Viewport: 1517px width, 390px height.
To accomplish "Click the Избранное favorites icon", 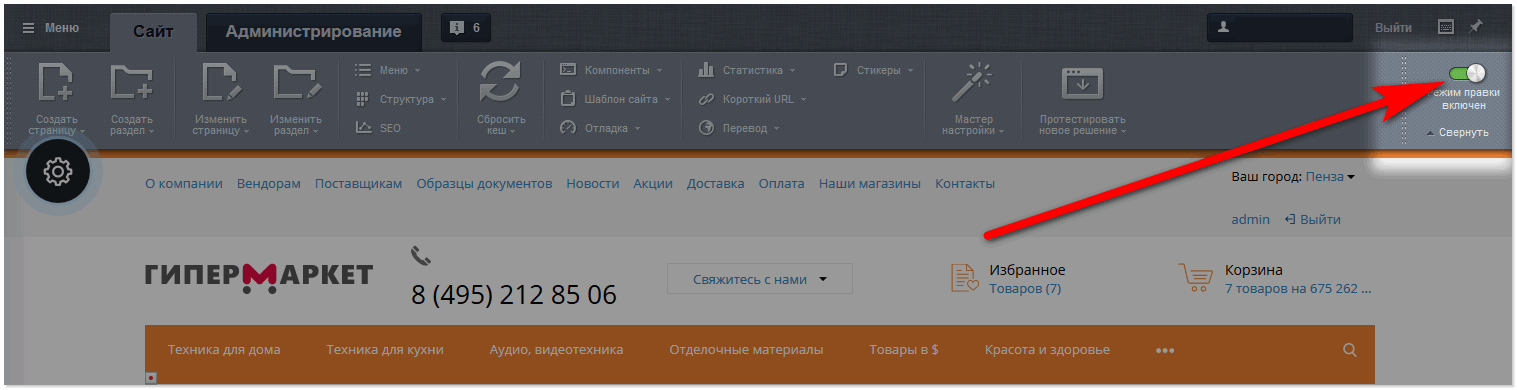I will pyautogui.click(x=964, y=279).
